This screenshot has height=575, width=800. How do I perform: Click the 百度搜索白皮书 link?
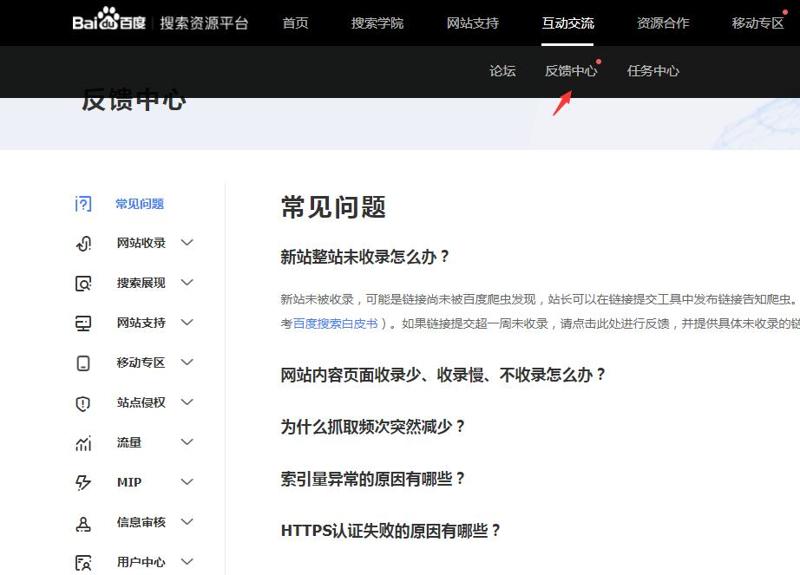coord(335,323)
